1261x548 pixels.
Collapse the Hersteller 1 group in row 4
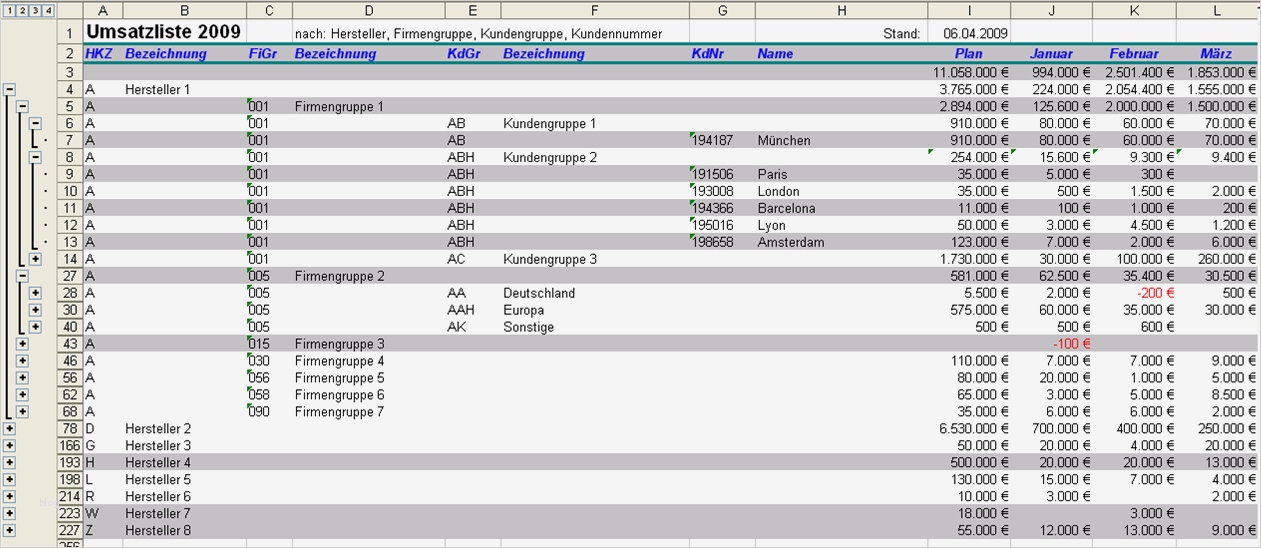9,89
